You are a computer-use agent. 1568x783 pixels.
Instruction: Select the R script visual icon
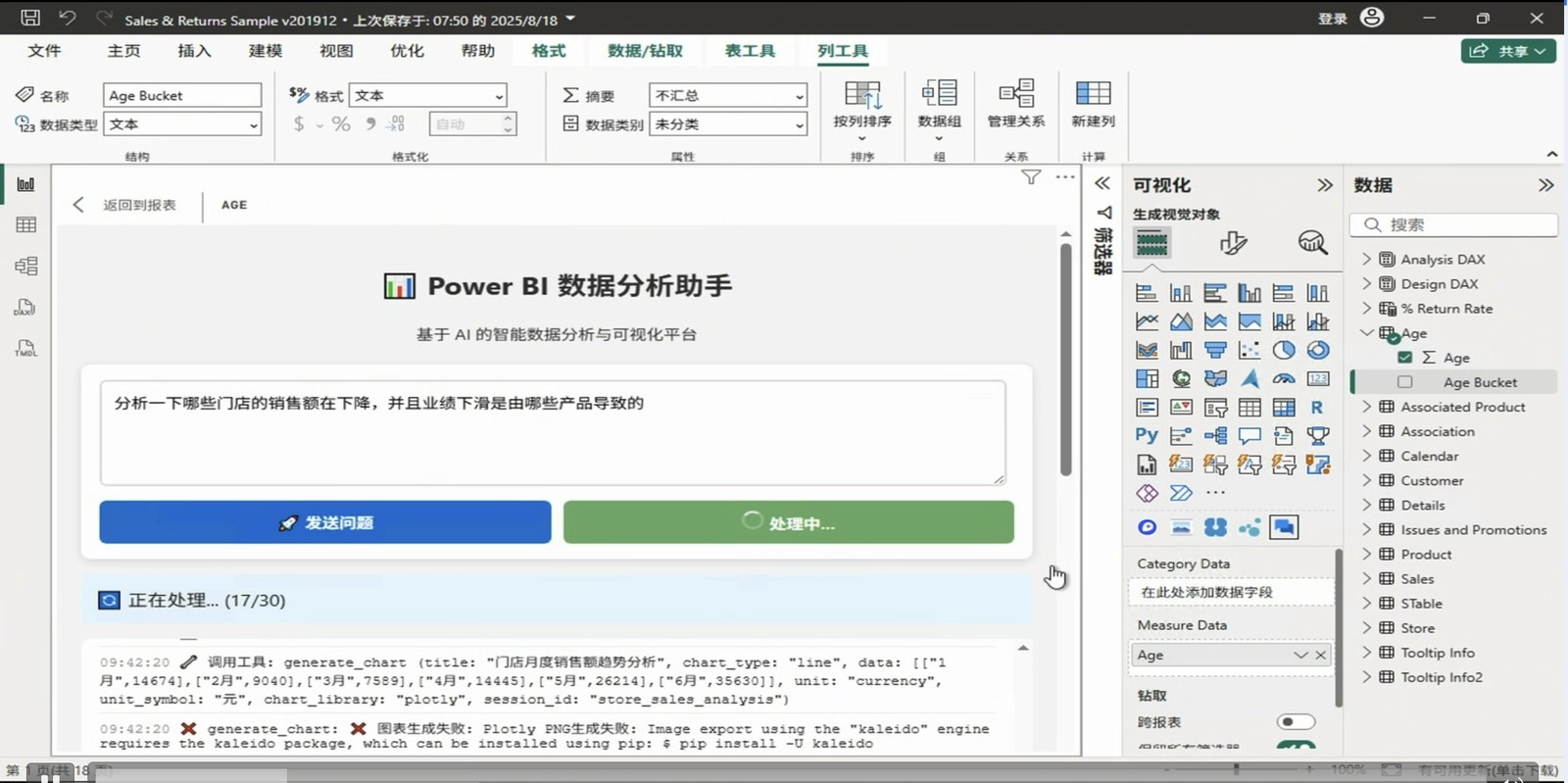click(x=1317, y=407)
